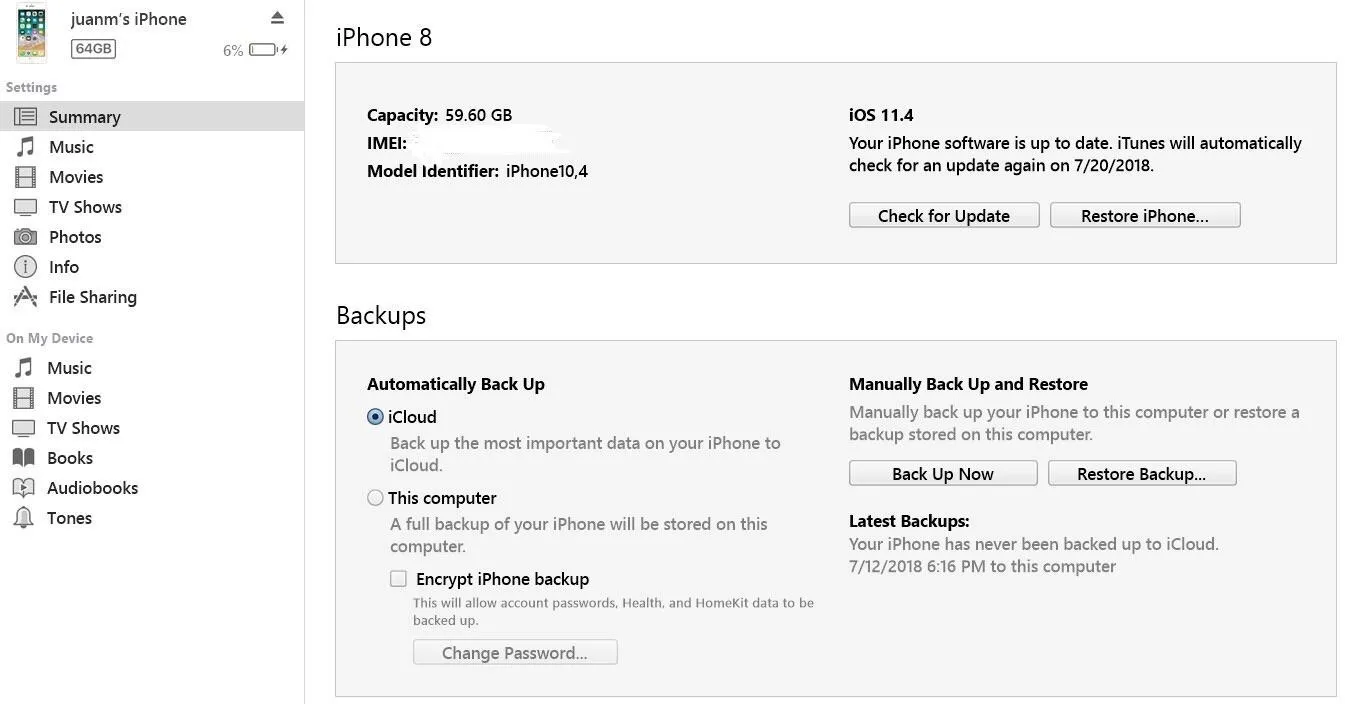
Task: Click the iPhone device thumbnail image
Action: pos(32,32)
